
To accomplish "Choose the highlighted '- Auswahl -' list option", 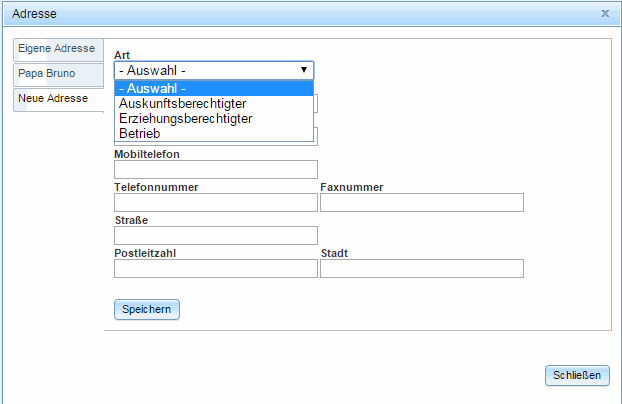I will pos(214,88).
